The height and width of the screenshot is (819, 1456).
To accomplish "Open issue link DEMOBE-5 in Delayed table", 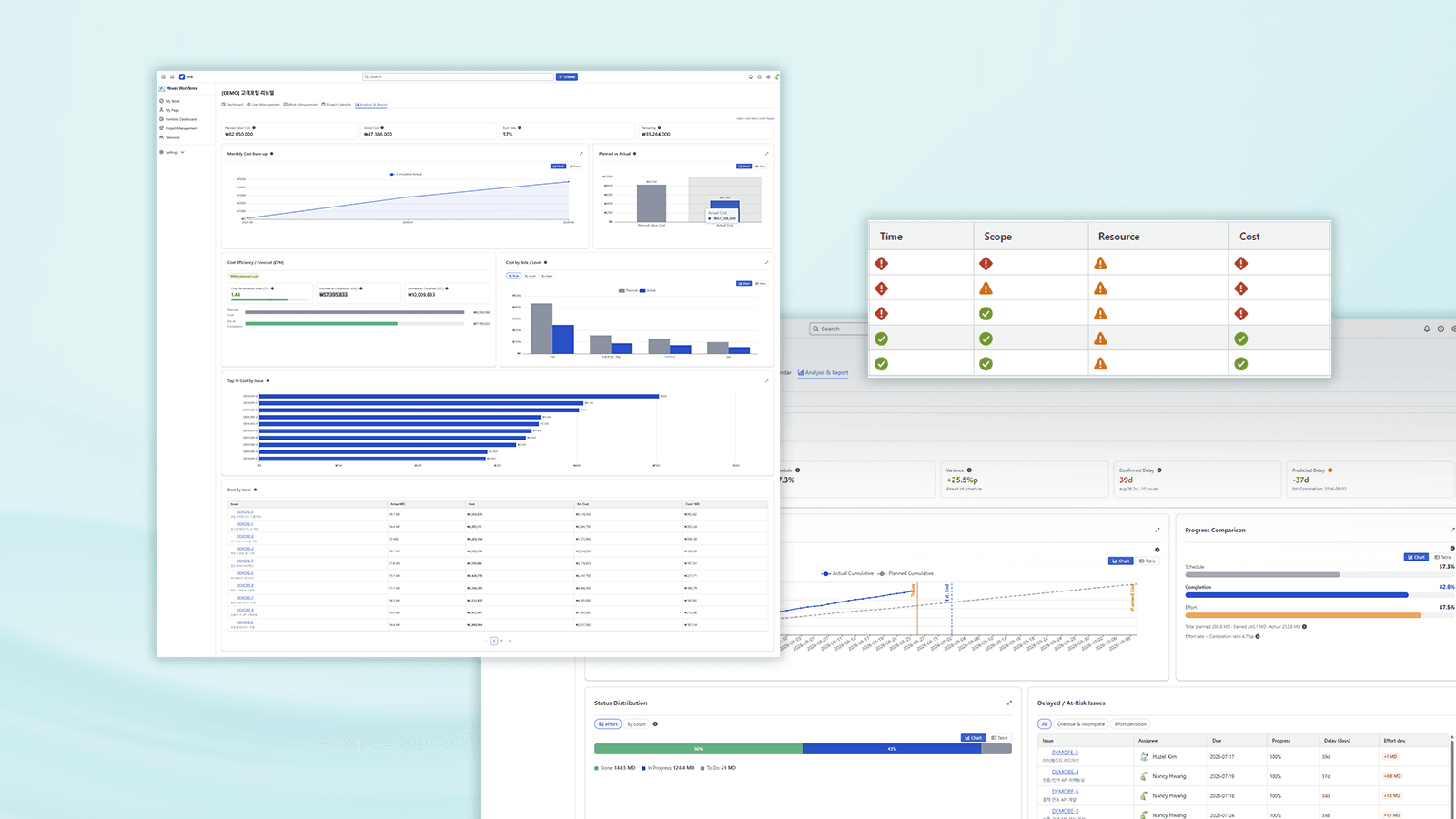I will (x=1065, y=792).
